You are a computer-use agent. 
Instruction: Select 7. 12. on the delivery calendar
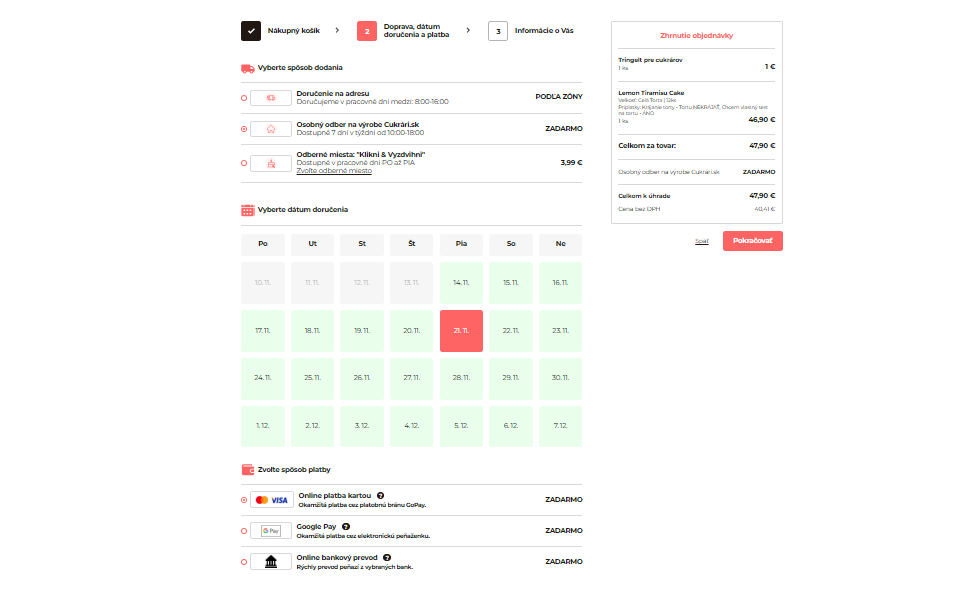(560, 426)
